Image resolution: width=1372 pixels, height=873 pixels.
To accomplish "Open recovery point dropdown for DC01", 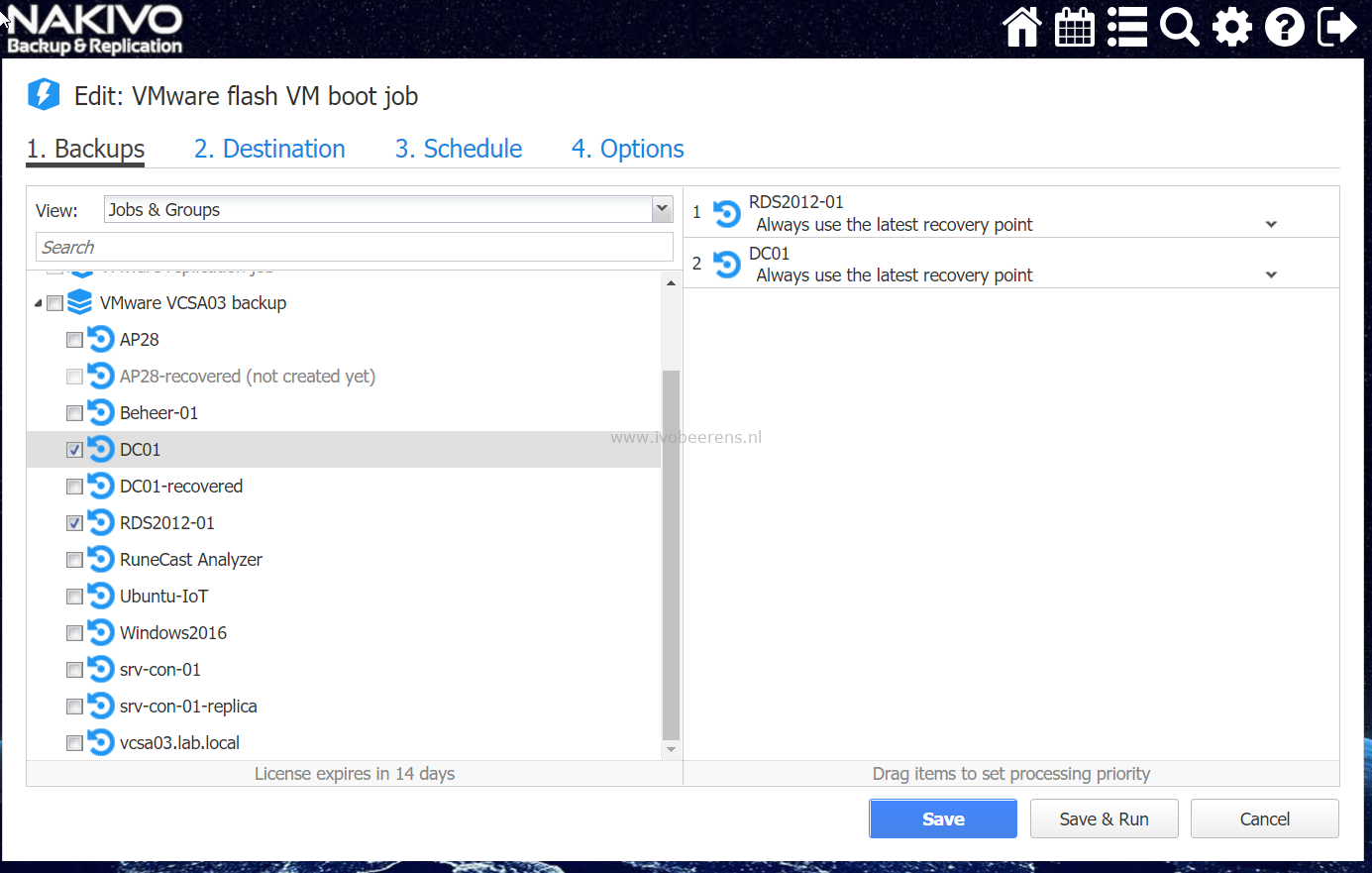I will click(x=1271, y=275).
